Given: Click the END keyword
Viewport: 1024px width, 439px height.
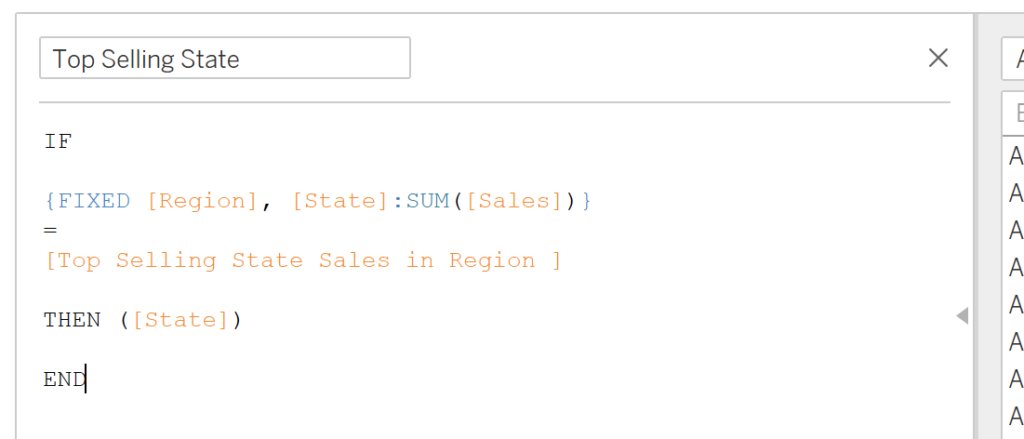Looking at the screenshot, I should [64, 380].
